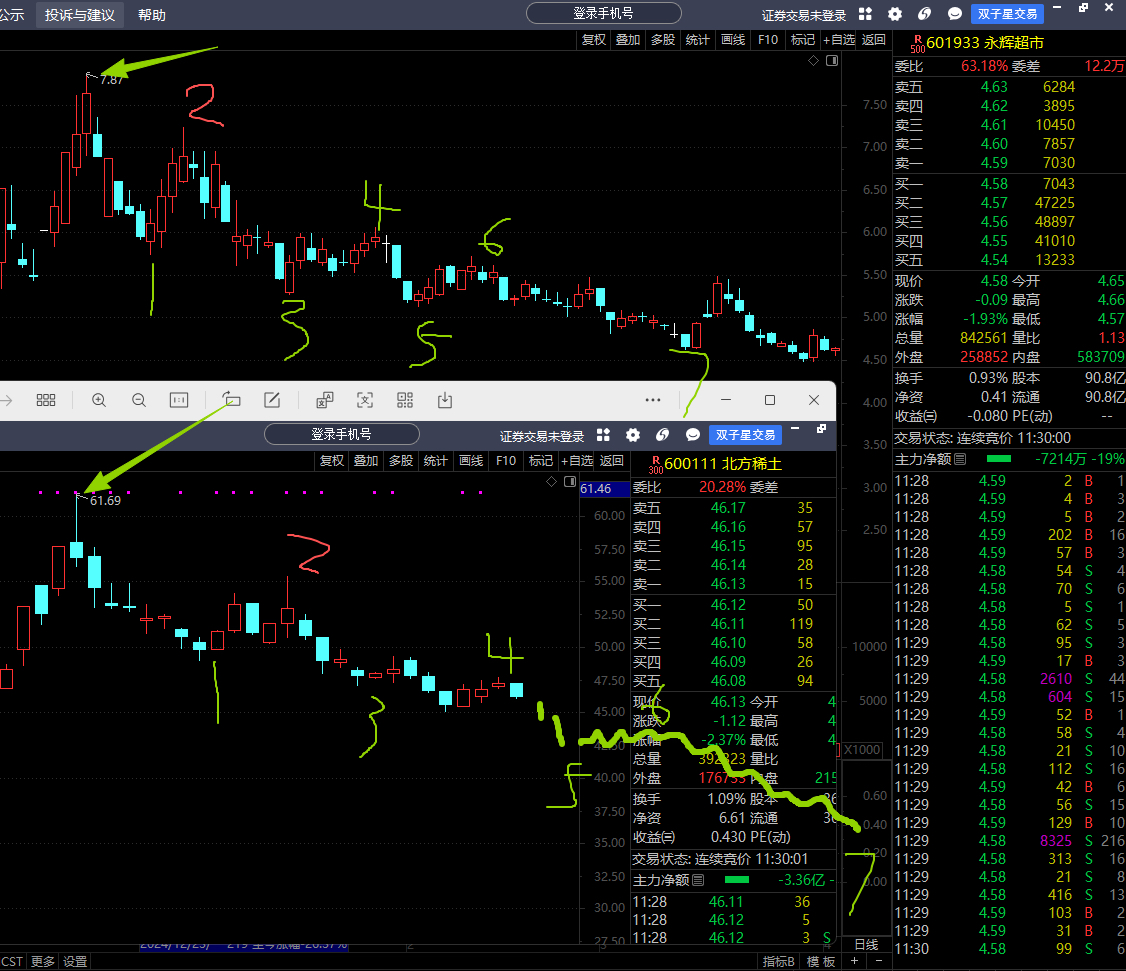The image size is (1126, 971).
Task: Open the three-dot more options in viewer
Action: point(653,400)
